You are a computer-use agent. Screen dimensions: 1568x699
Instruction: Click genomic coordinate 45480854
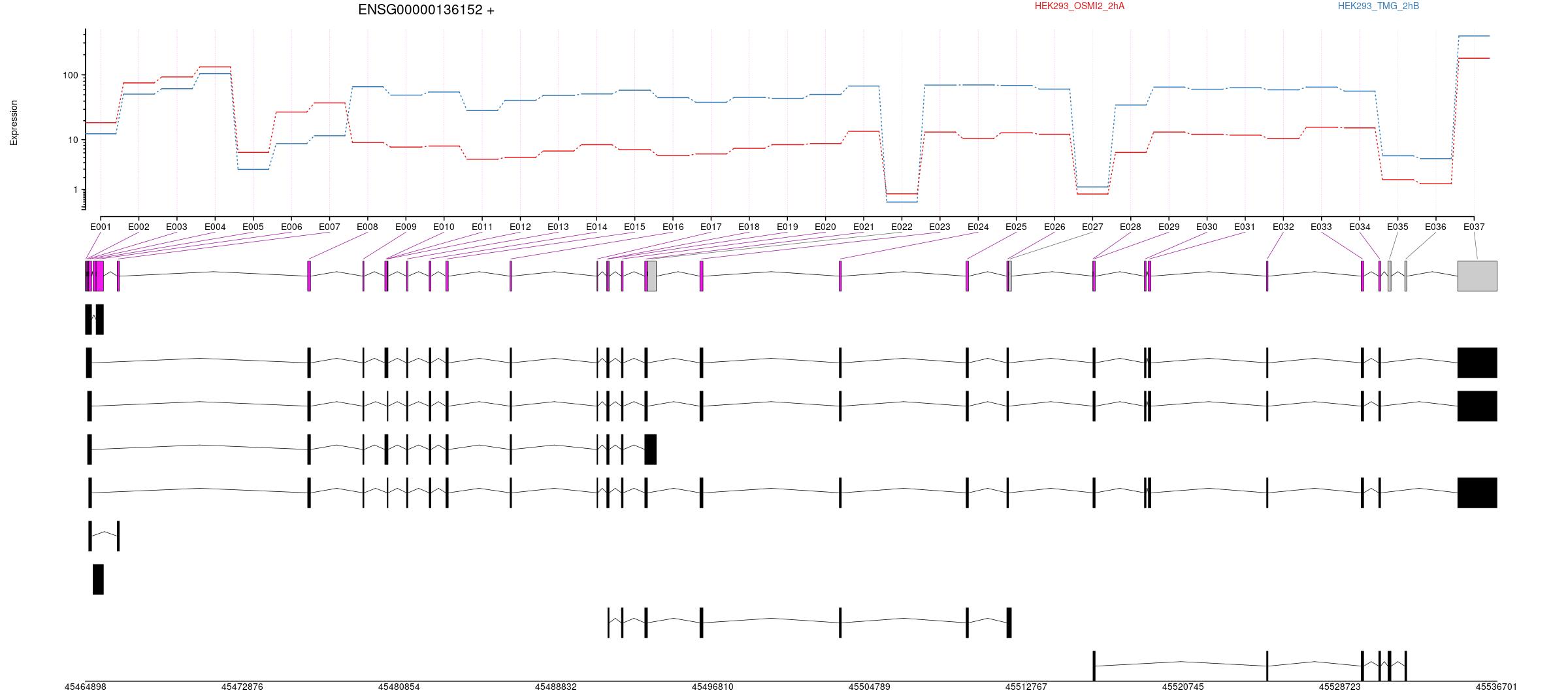399,687
